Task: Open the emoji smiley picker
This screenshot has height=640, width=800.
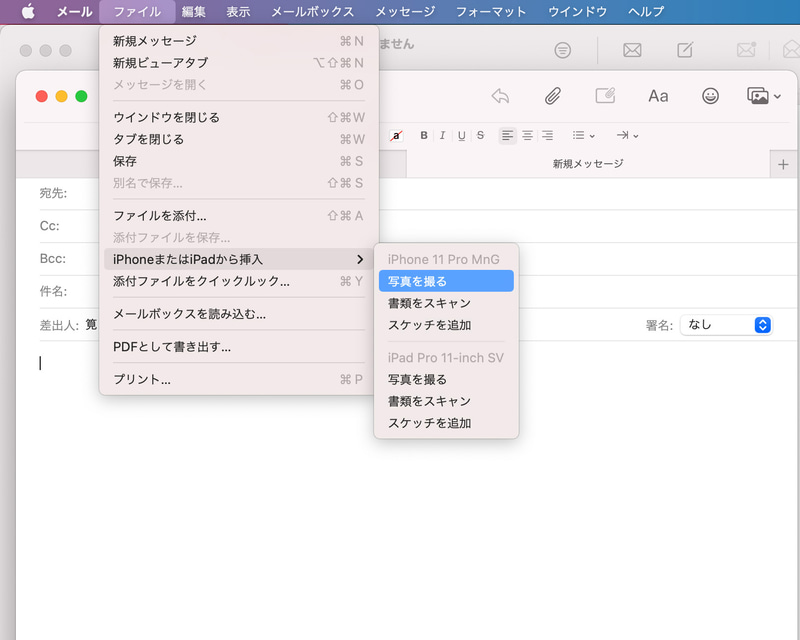Action: (x=710, y=96)
